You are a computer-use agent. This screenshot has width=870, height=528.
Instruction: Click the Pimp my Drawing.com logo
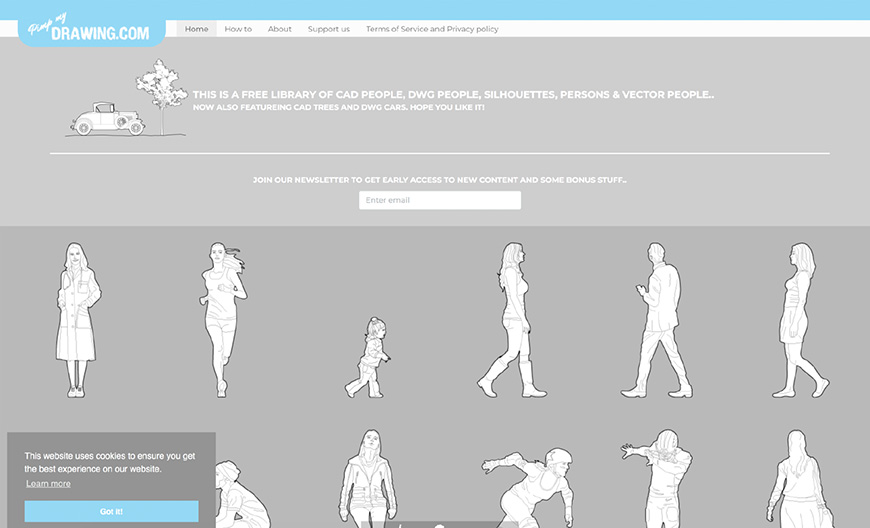point(92,27)
